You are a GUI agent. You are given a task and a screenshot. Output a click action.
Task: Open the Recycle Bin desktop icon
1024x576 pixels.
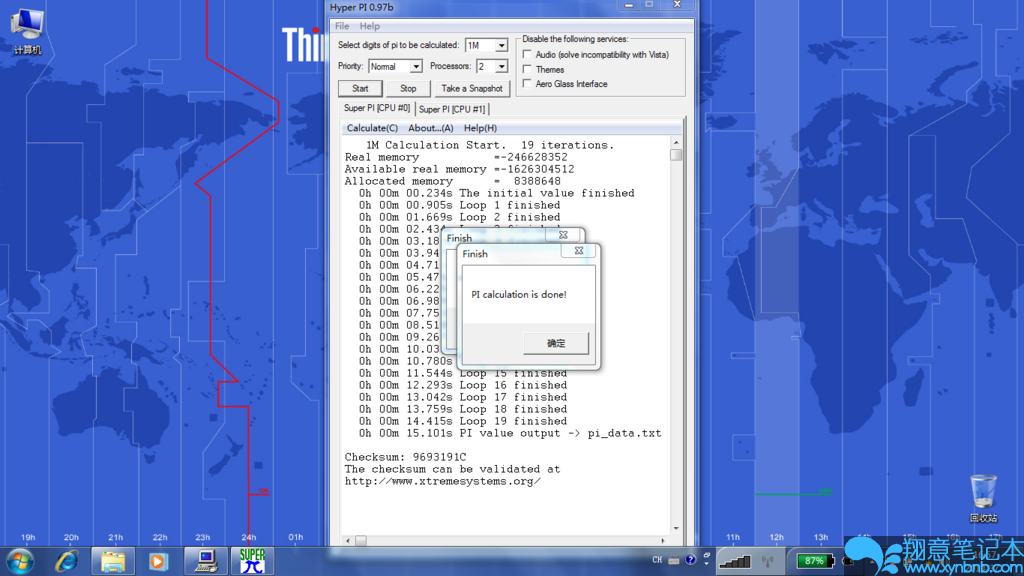[x=983, y=498]
